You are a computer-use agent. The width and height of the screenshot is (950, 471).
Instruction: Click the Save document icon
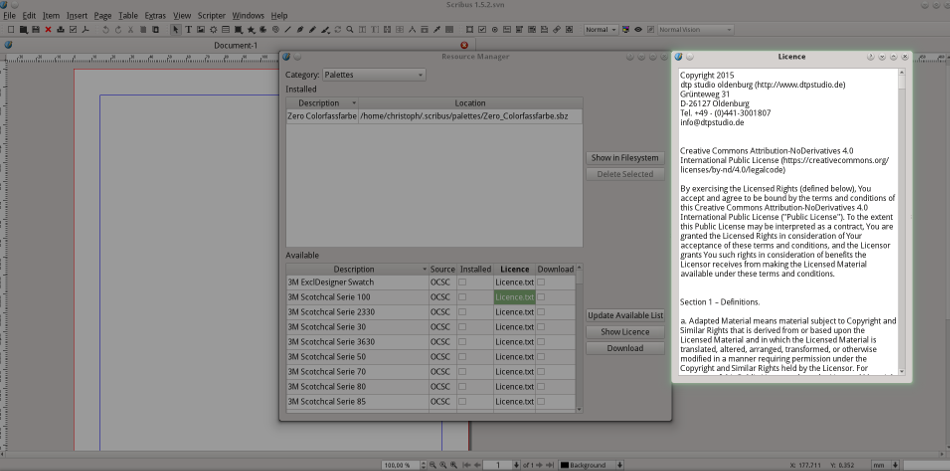click(35, 30)
